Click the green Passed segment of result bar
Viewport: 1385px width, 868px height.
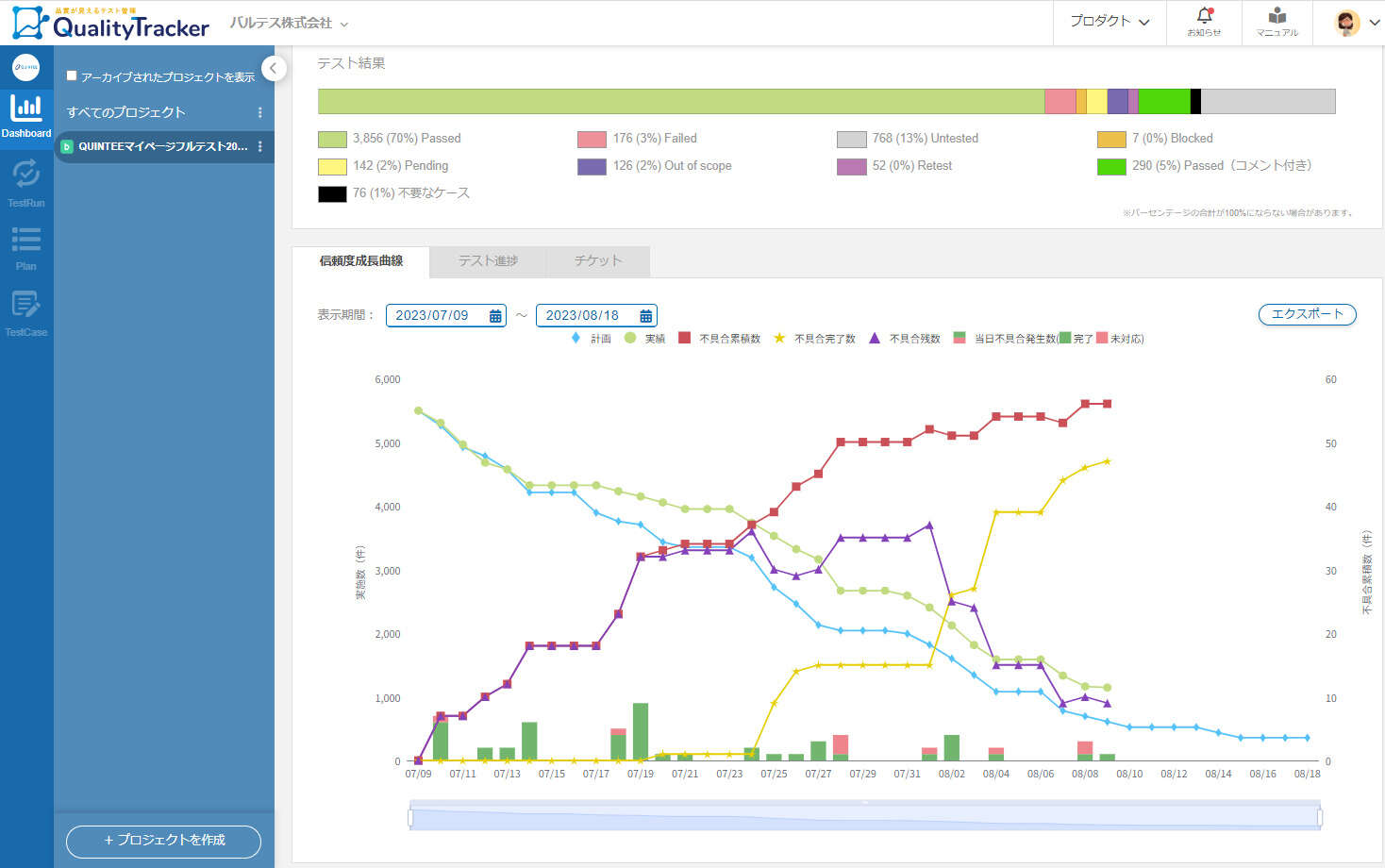[681, 102]
